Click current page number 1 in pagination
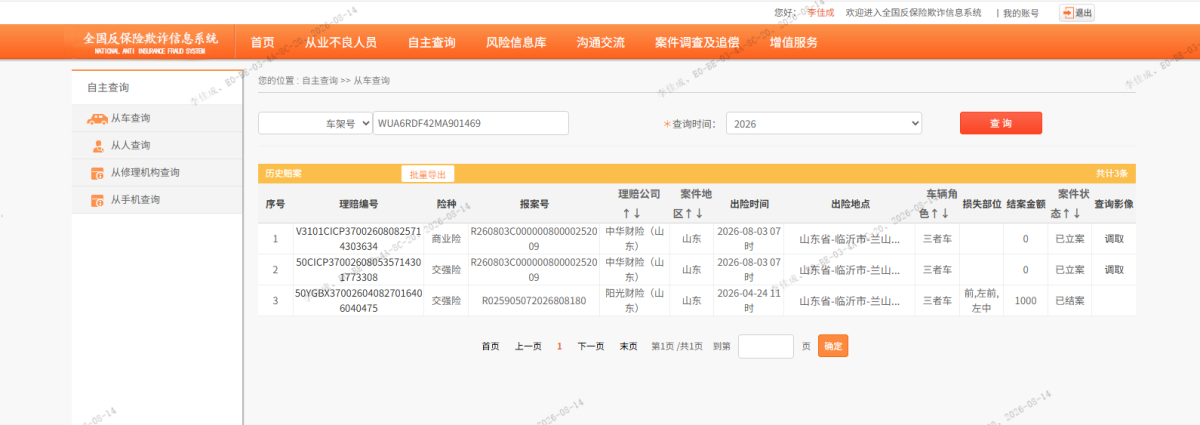Image resolution: width=1200 pixels, height=425 pixels. 559,346
